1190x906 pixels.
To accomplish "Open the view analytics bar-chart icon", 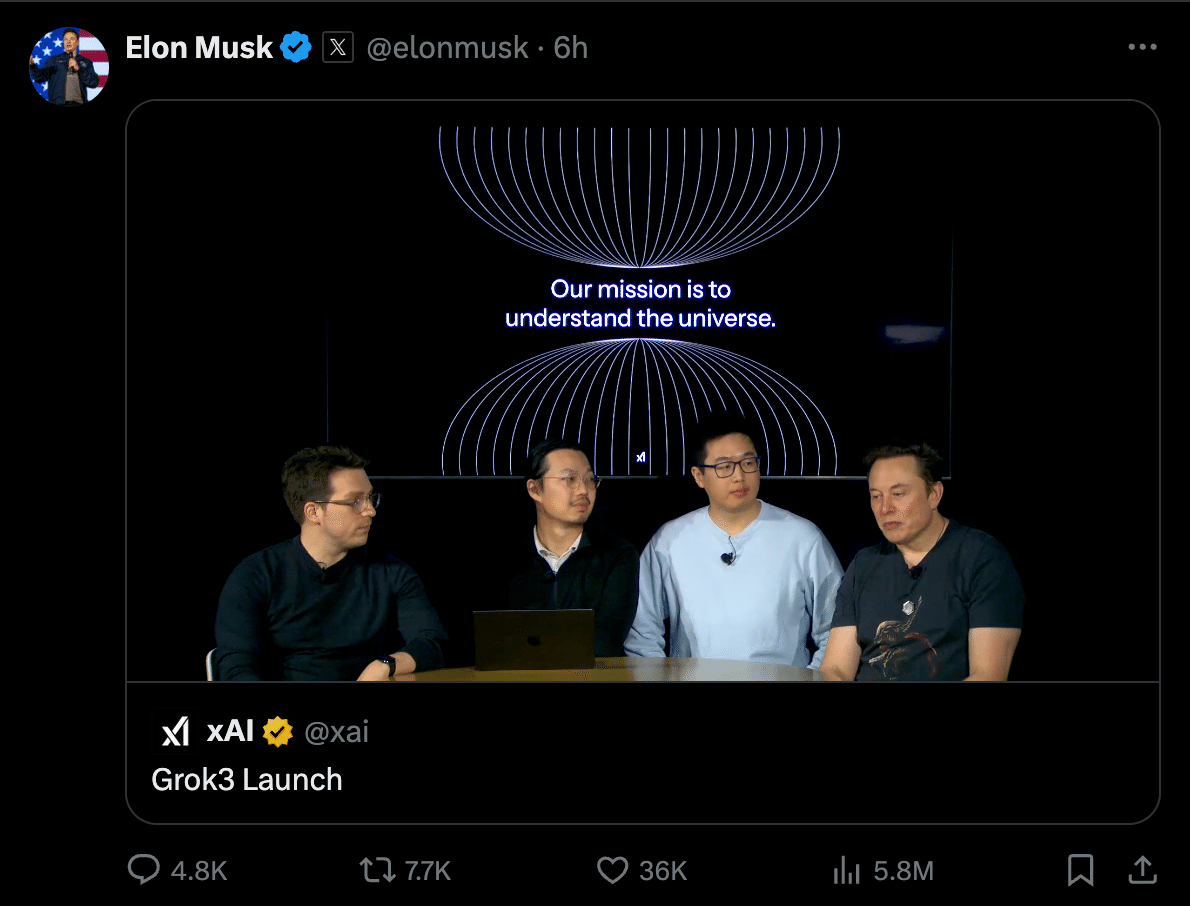I will coord(846,870).
